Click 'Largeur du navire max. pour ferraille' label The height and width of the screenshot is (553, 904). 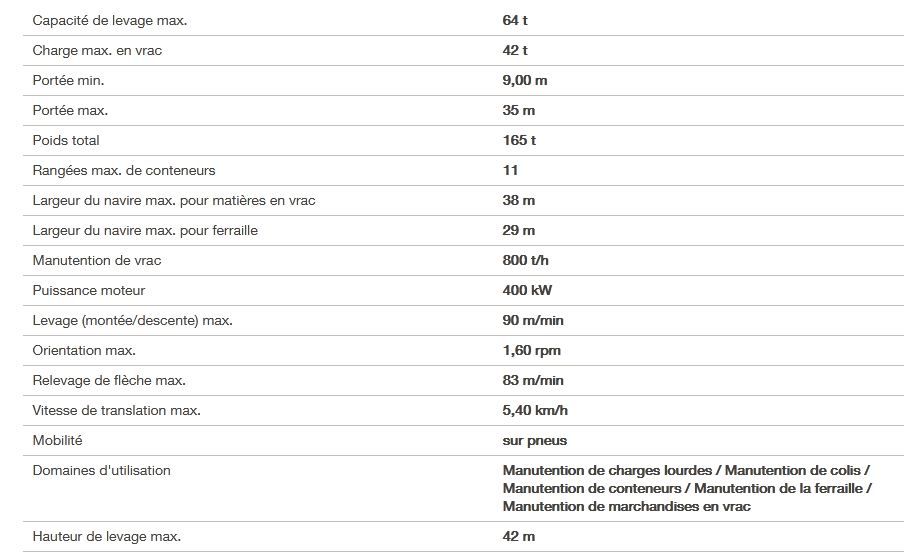tap(145, 230)
